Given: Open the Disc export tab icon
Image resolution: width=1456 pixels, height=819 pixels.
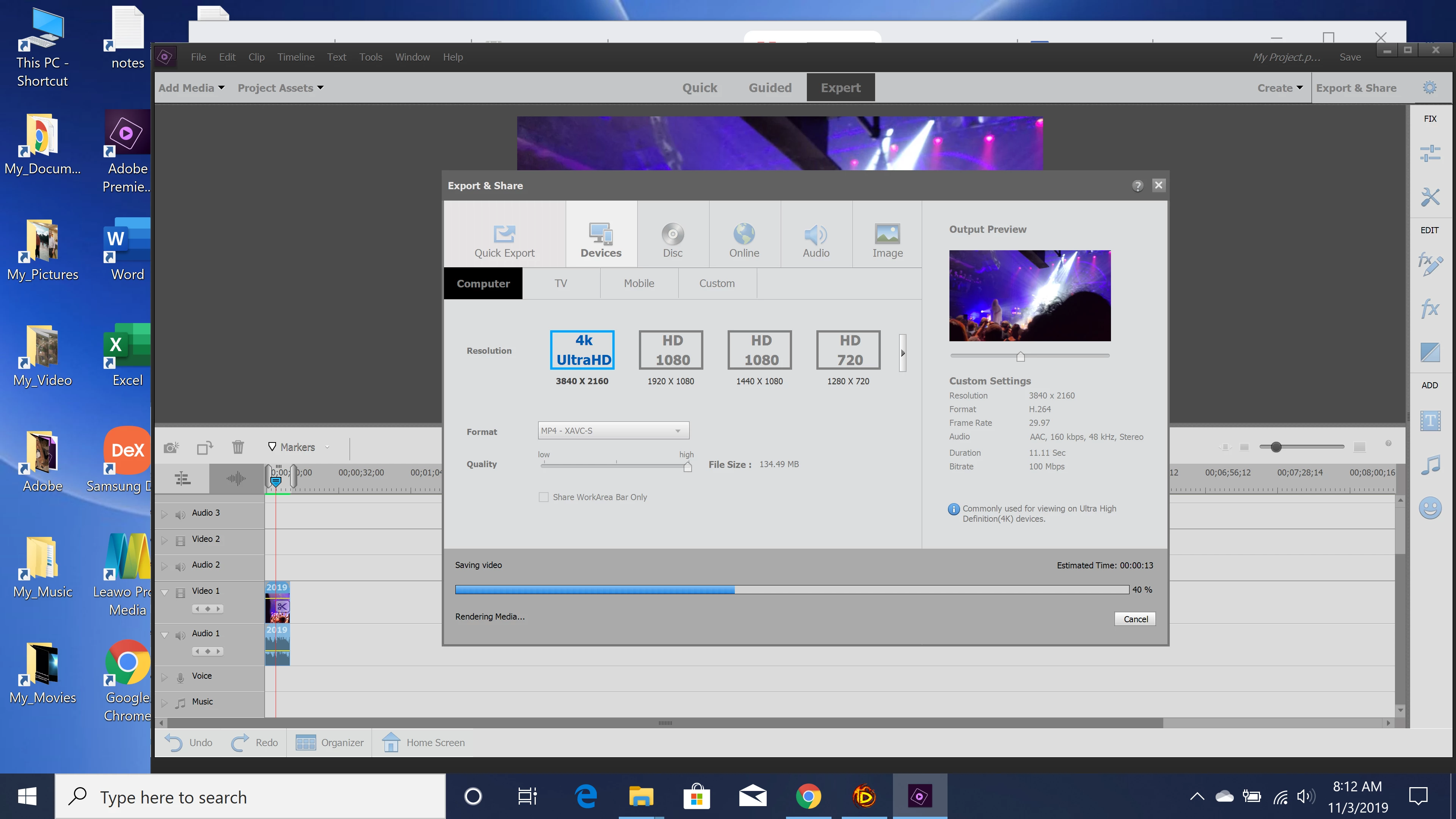Looking at the screenshot, I should pos(673,234).
